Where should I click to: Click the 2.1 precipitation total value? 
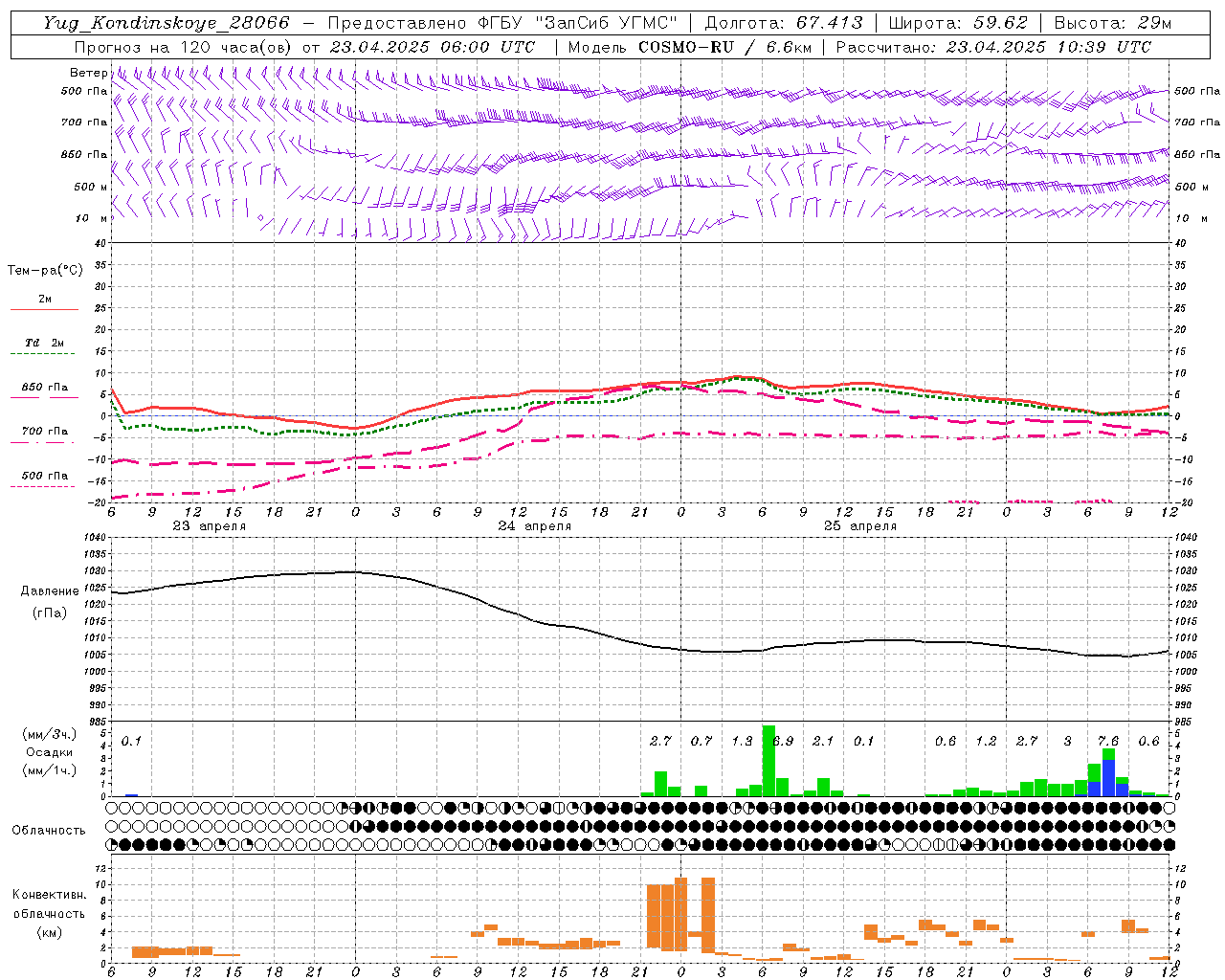tap(823, 742)
